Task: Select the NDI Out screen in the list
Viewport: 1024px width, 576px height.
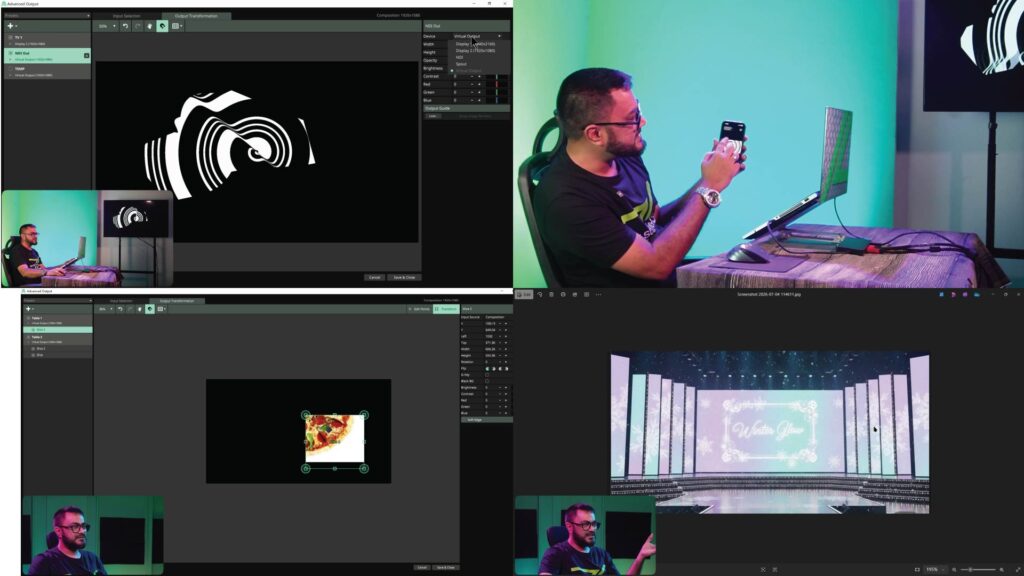Action: (47, 56)
